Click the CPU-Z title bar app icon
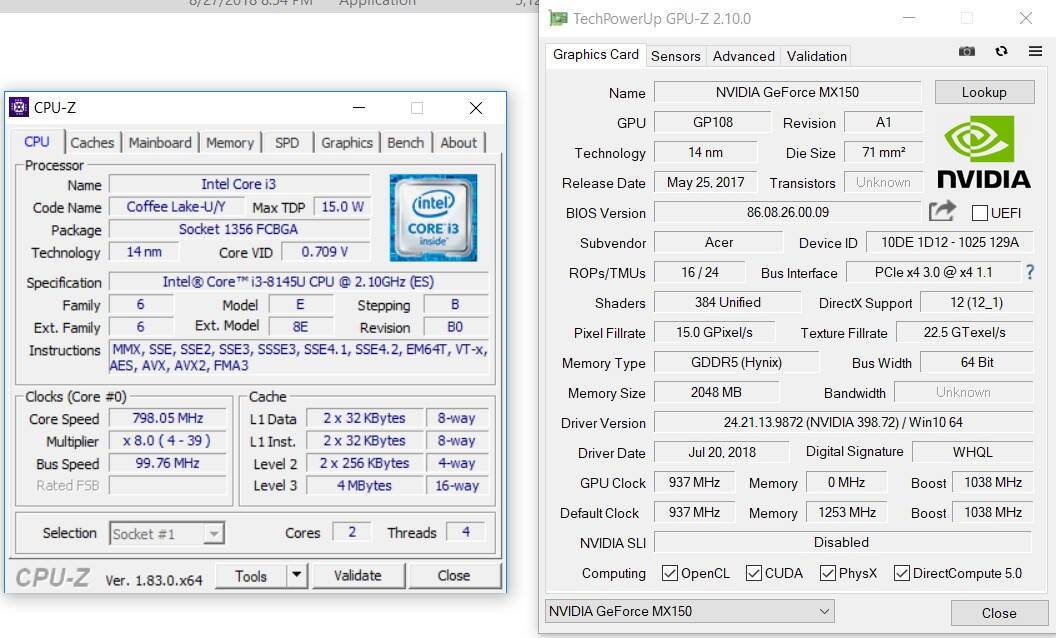The image size is (1056, 638). (x=19, y=107)
